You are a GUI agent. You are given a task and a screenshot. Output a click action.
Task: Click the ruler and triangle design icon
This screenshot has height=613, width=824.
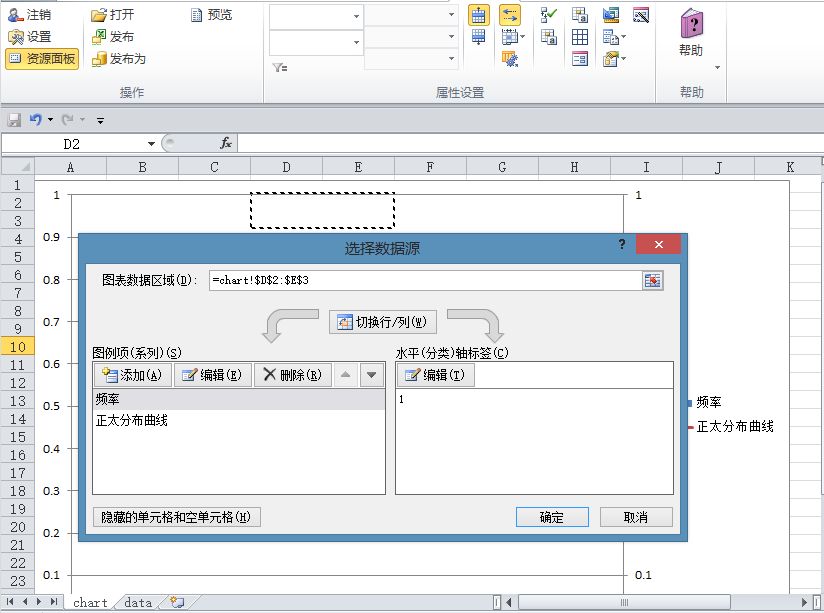611,15
